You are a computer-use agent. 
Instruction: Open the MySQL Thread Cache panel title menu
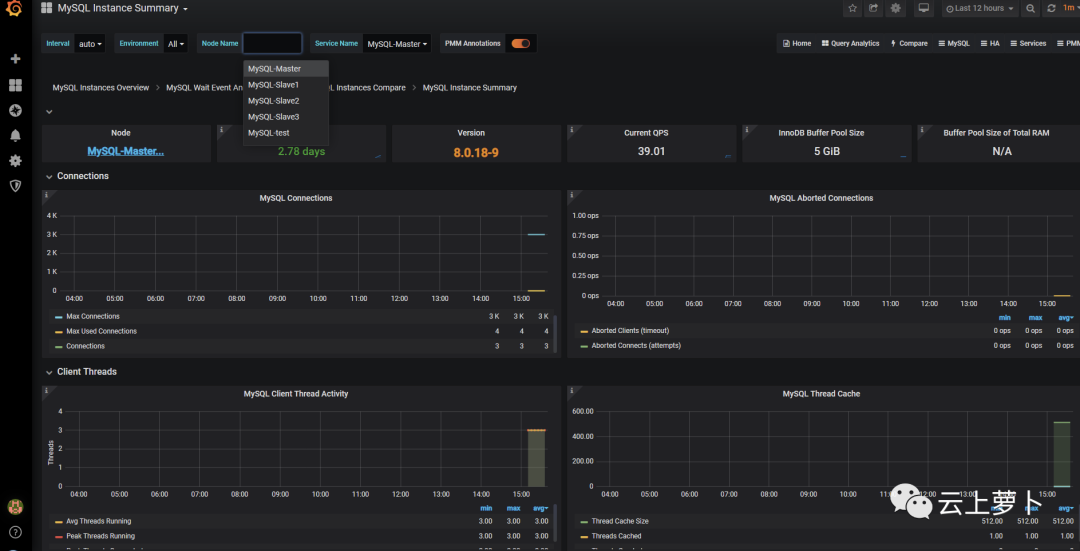(821, 393)
